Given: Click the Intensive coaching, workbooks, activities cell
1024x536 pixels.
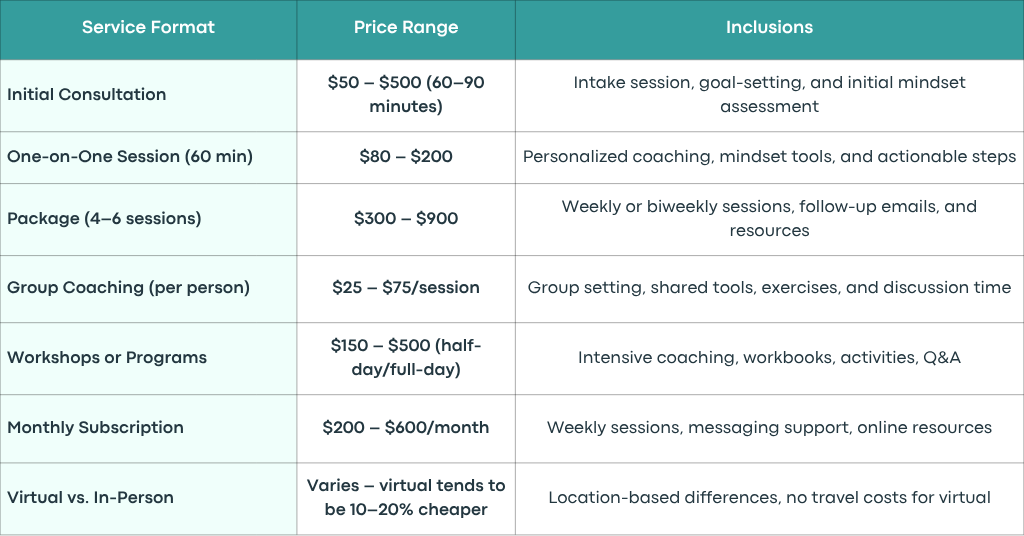Looking at the screenshot, I should pos(769,358).
